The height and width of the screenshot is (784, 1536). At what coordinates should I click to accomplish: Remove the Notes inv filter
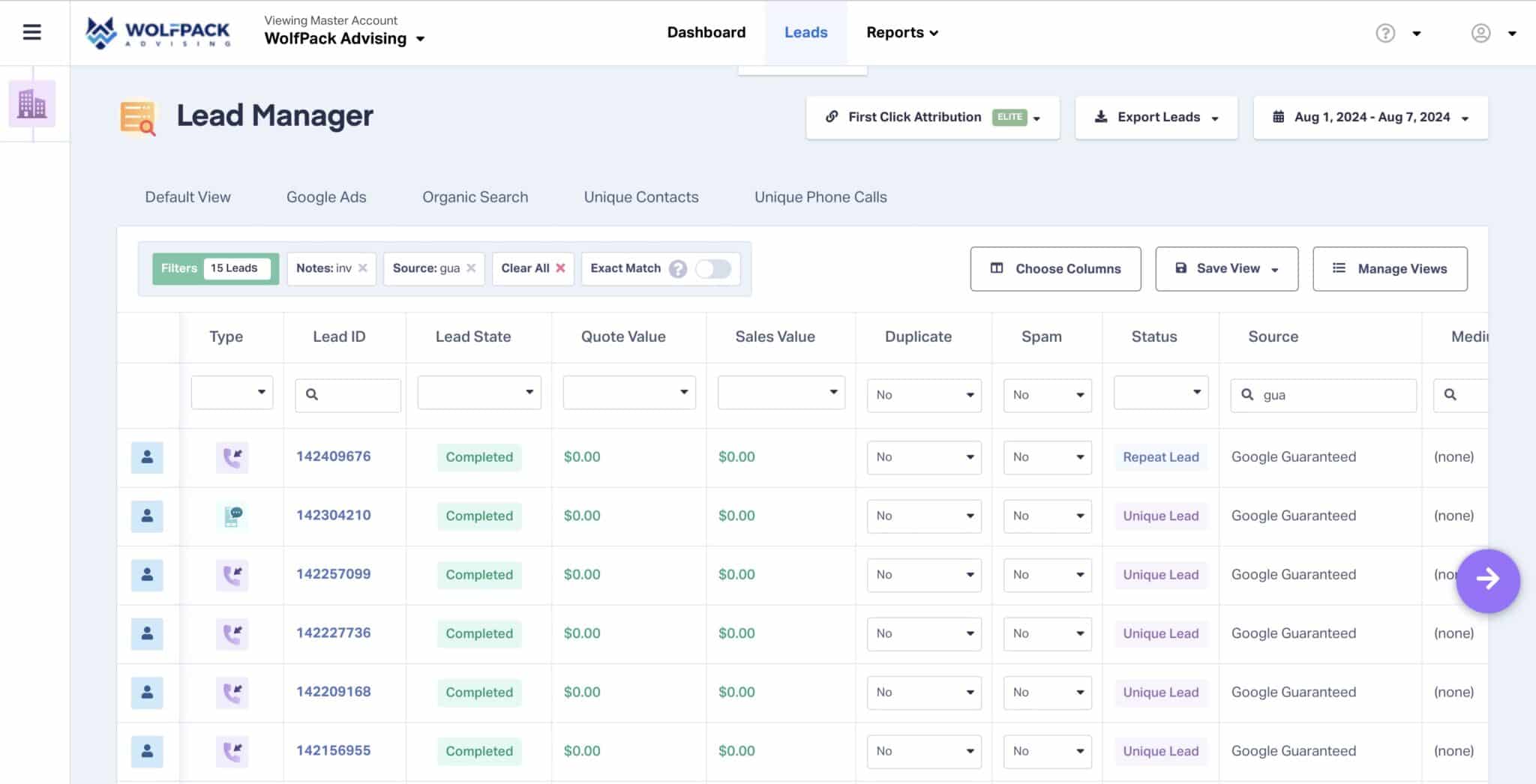(363, 268)
